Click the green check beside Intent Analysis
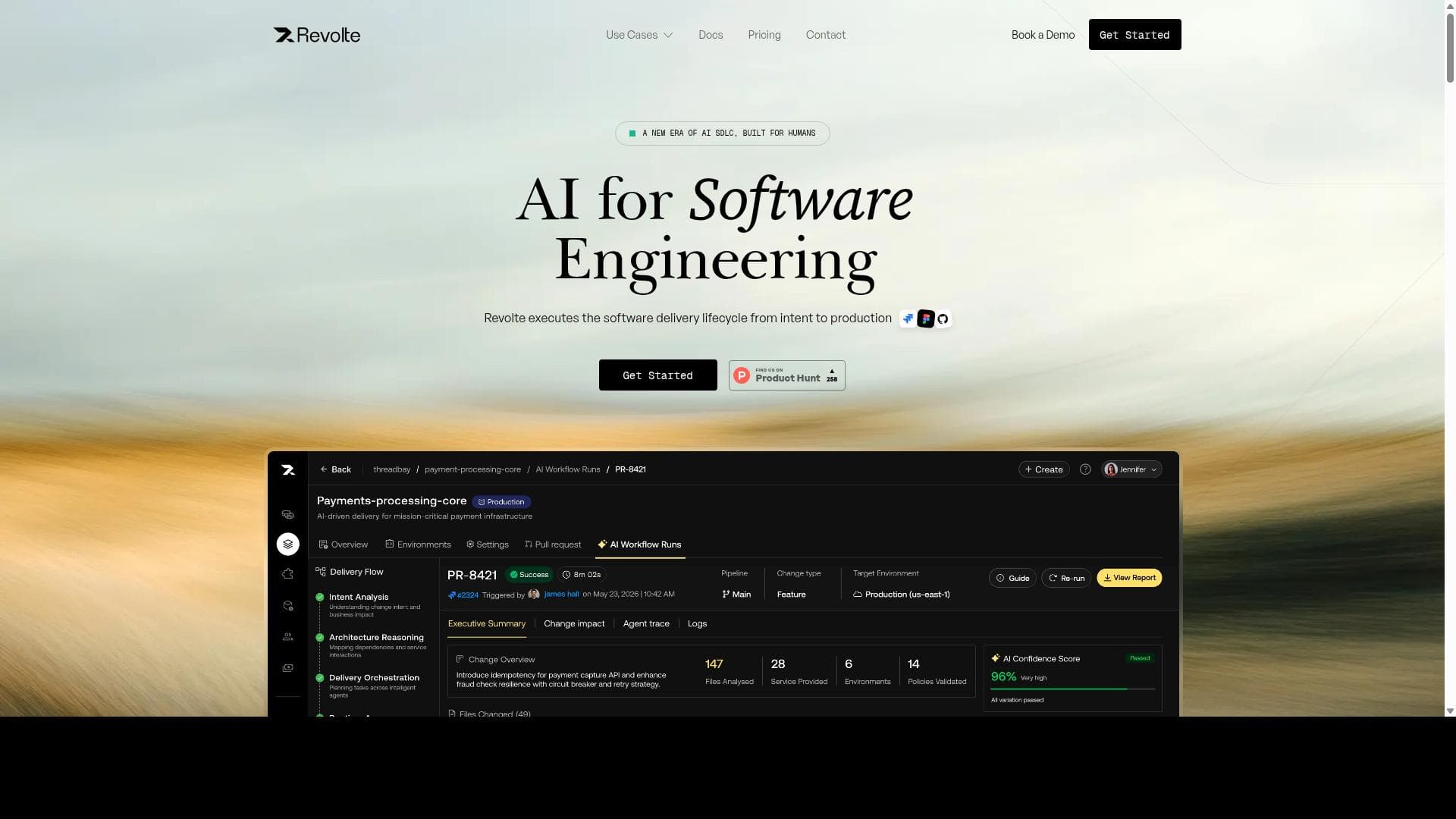This screenshot has width=1456, height=819. [320, 597]
